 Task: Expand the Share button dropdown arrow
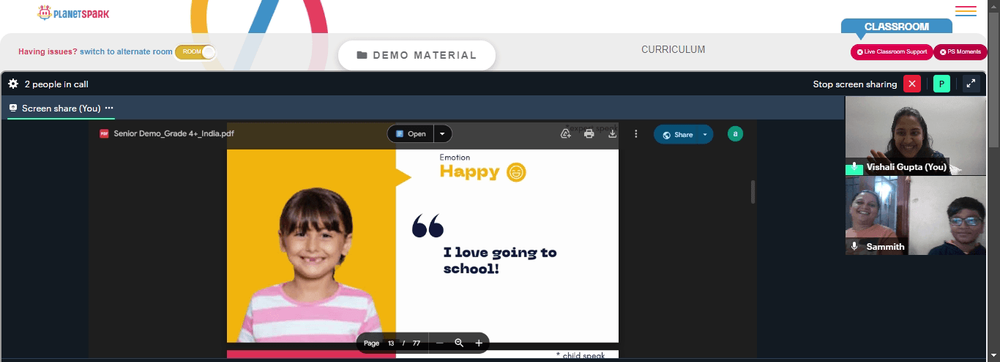point(705,134)
